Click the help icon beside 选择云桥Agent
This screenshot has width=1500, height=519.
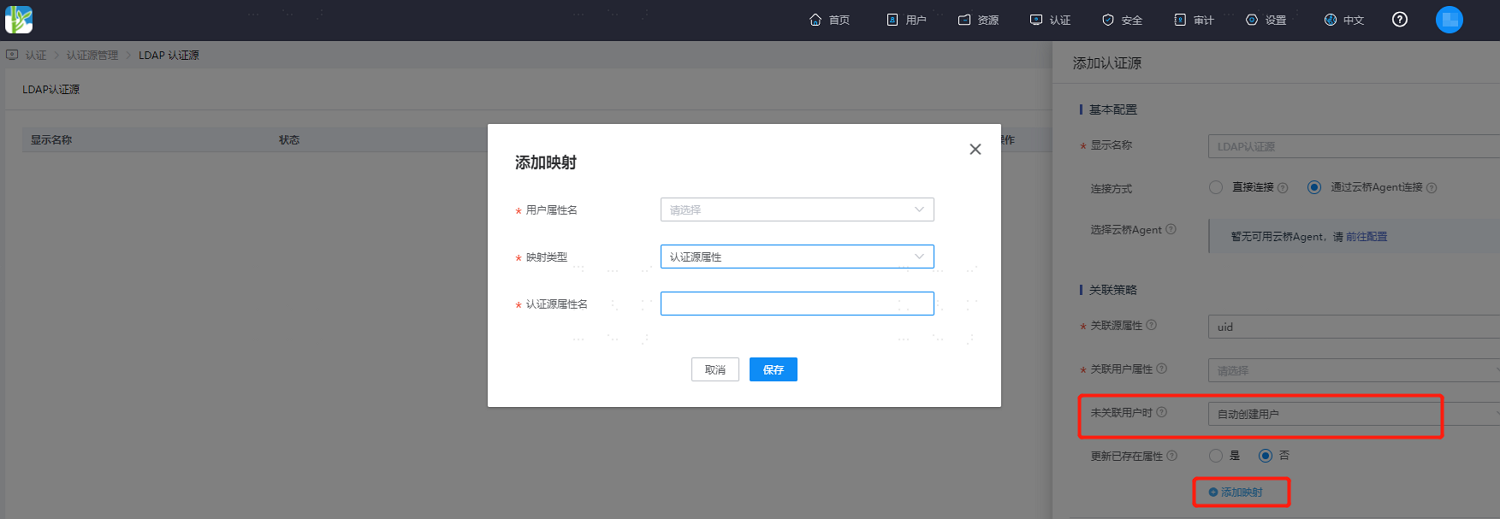pyautogui.click(x=1171, y=229)
